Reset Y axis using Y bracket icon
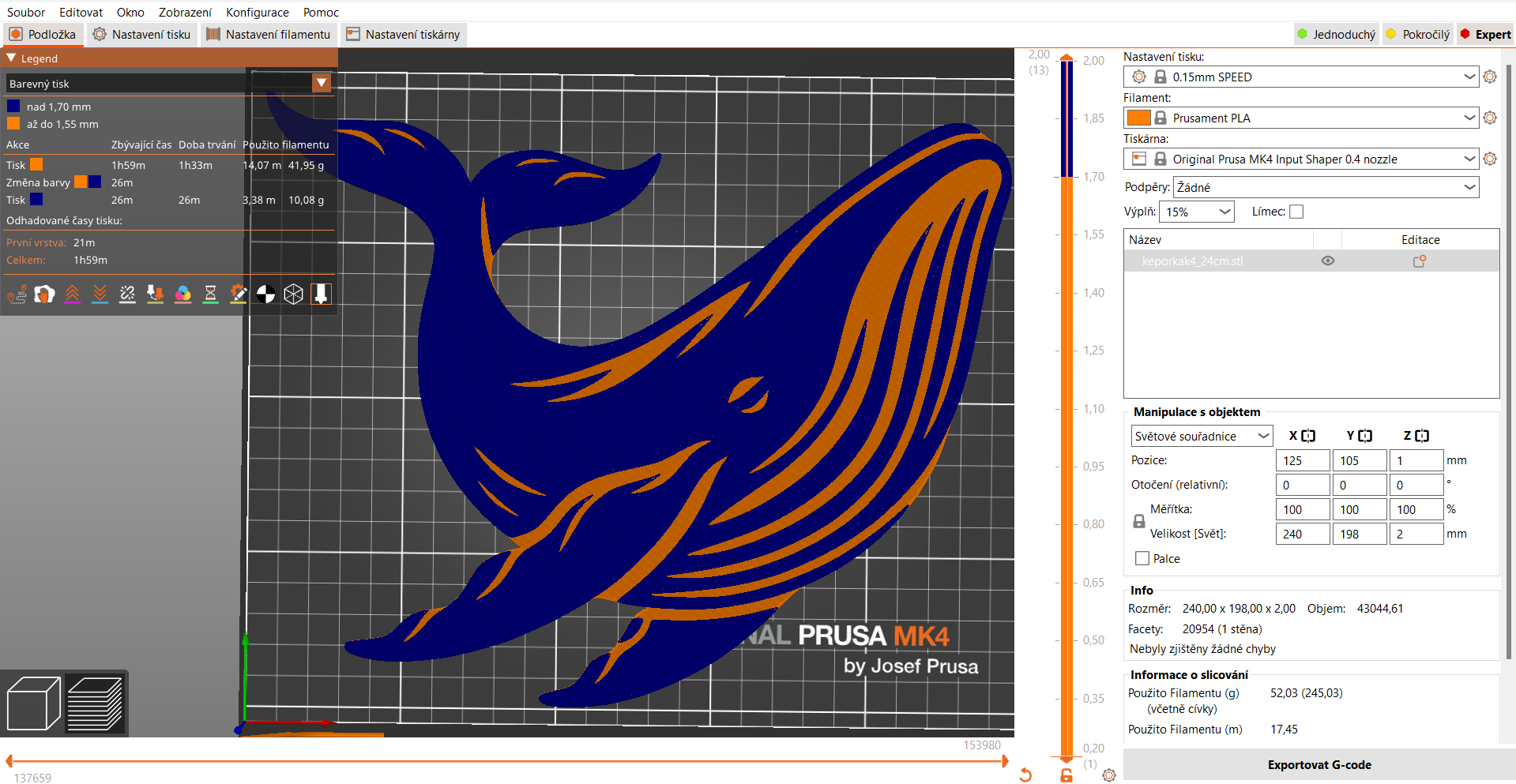1516x784 pixels. point(1365,436)
